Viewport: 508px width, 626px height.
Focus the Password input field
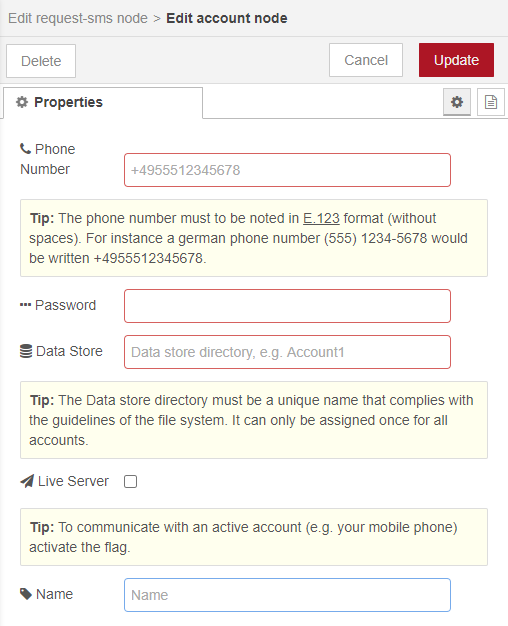[288, 306]
